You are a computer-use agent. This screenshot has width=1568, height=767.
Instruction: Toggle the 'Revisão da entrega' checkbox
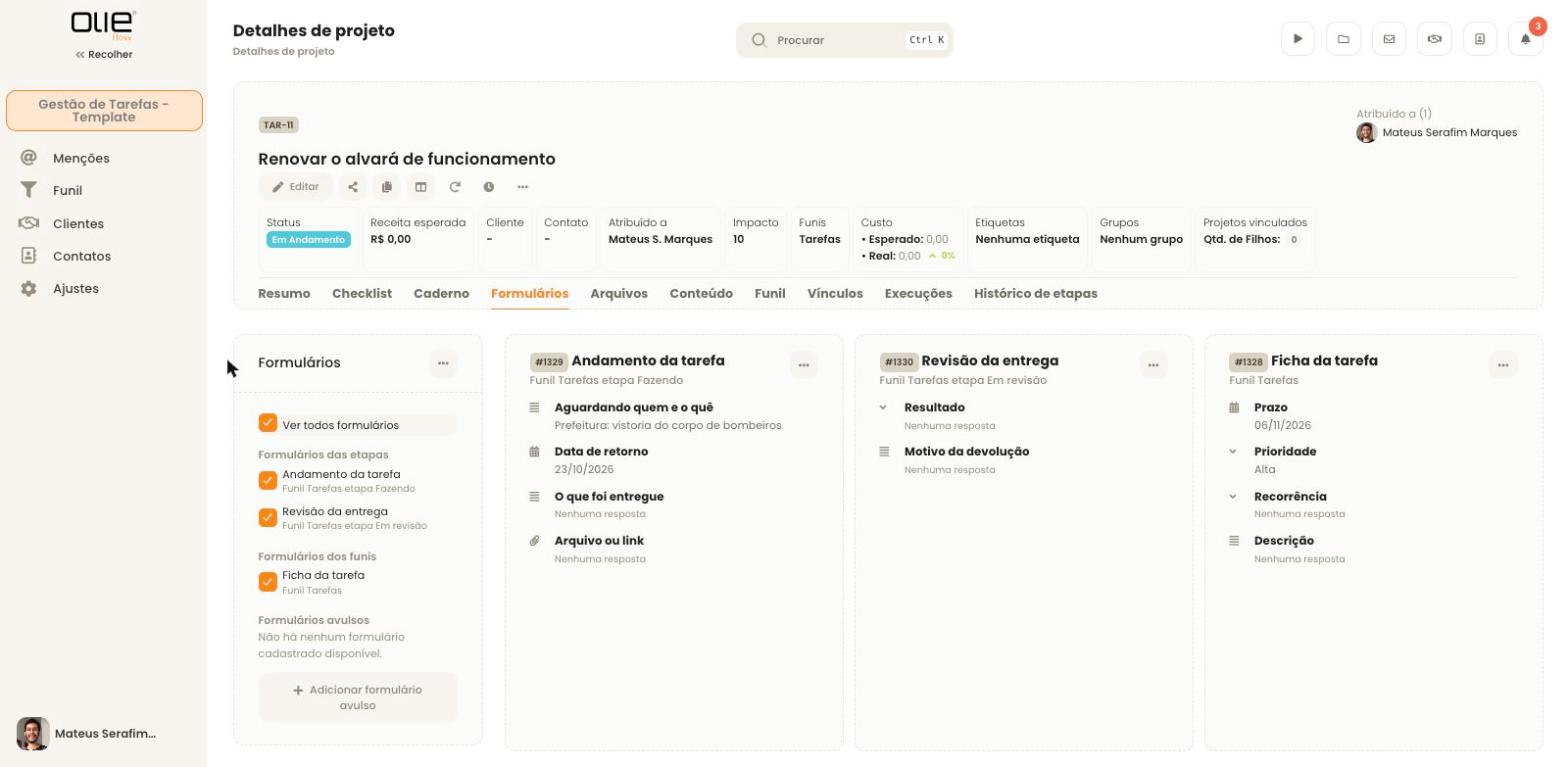(267, 517)
